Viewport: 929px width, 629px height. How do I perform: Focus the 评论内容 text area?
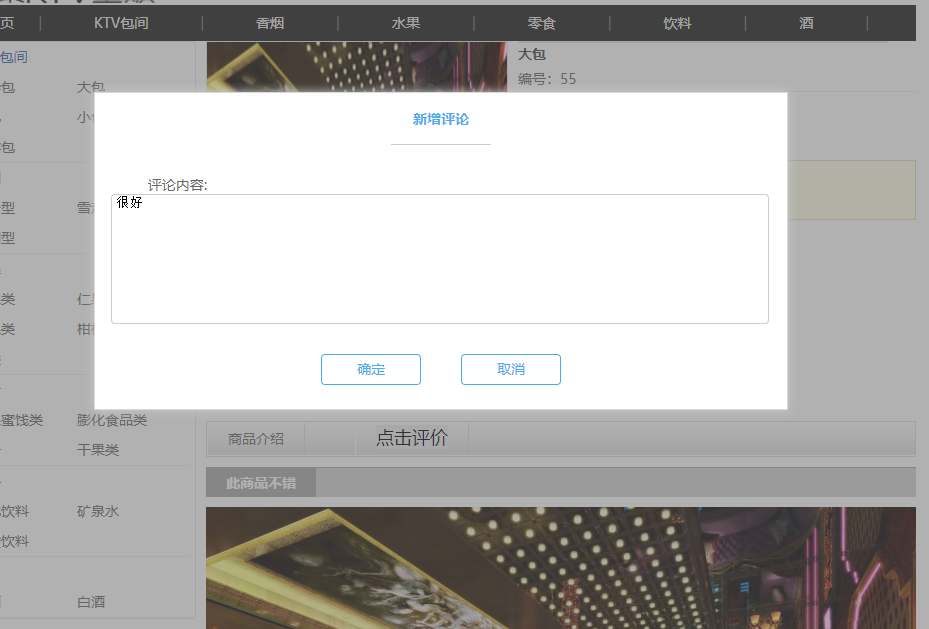pos(440,259)
